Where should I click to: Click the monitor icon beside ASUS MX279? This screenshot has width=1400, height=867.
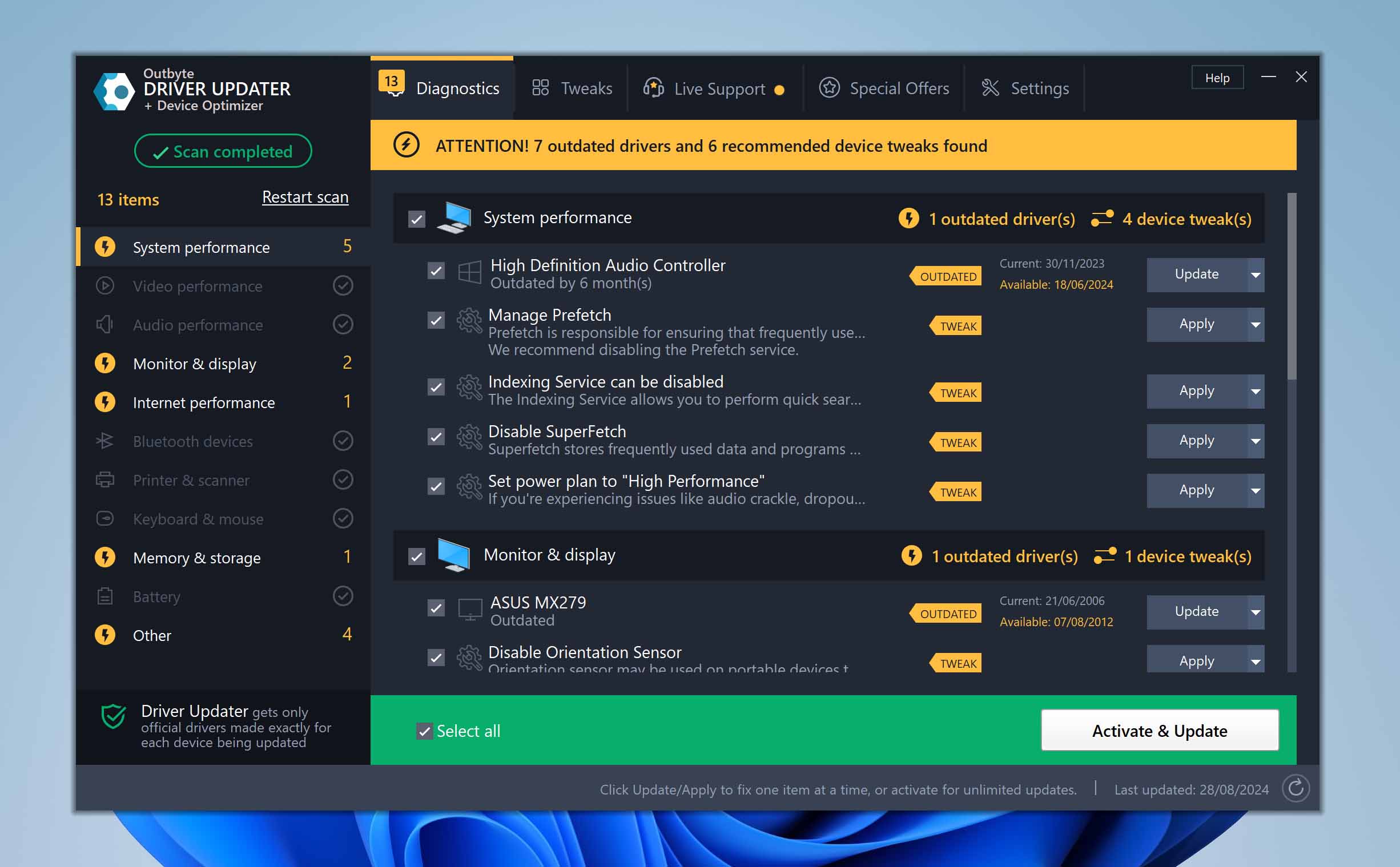pos(470,609)
